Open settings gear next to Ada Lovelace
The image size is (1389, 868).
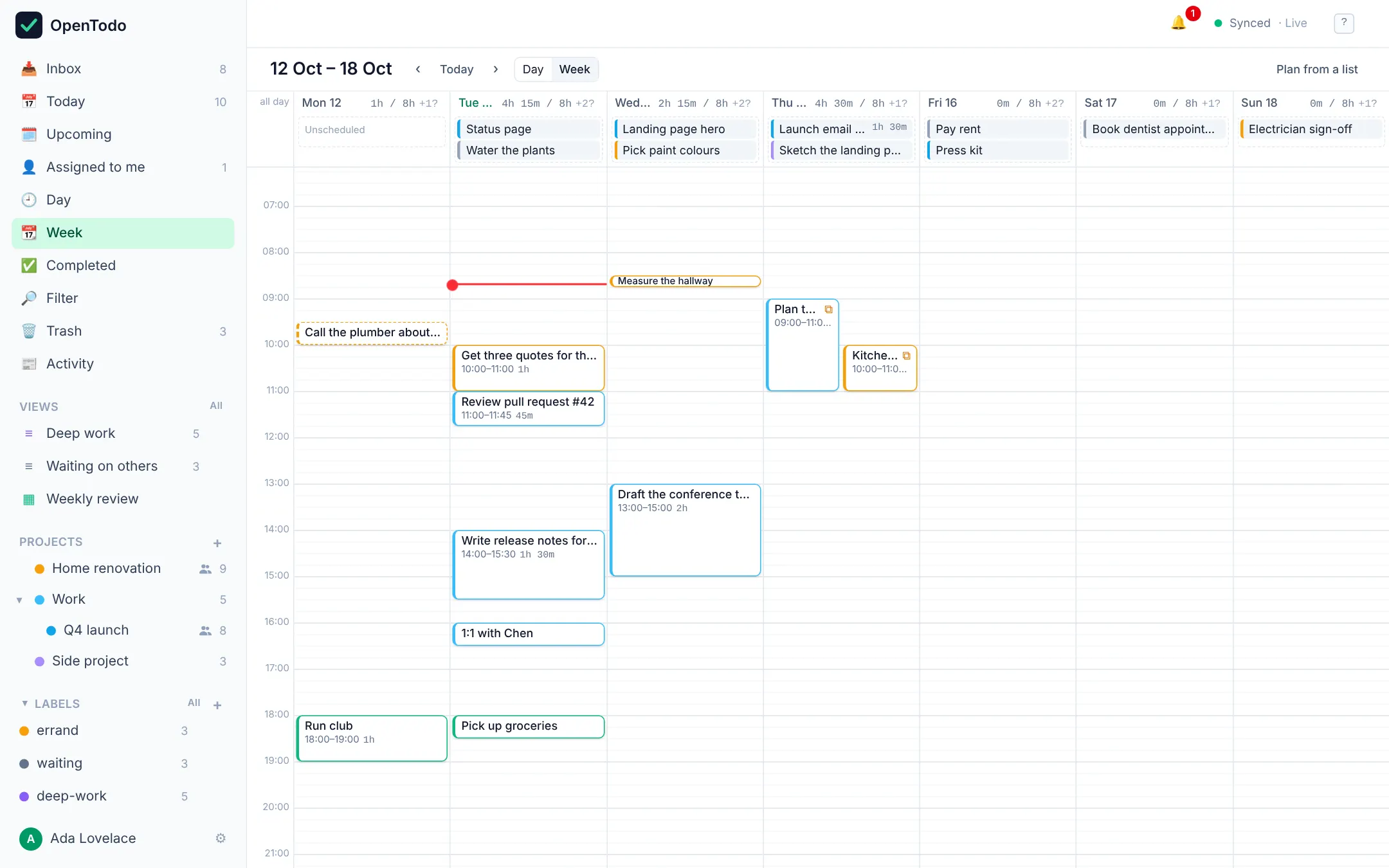point(221,838)
